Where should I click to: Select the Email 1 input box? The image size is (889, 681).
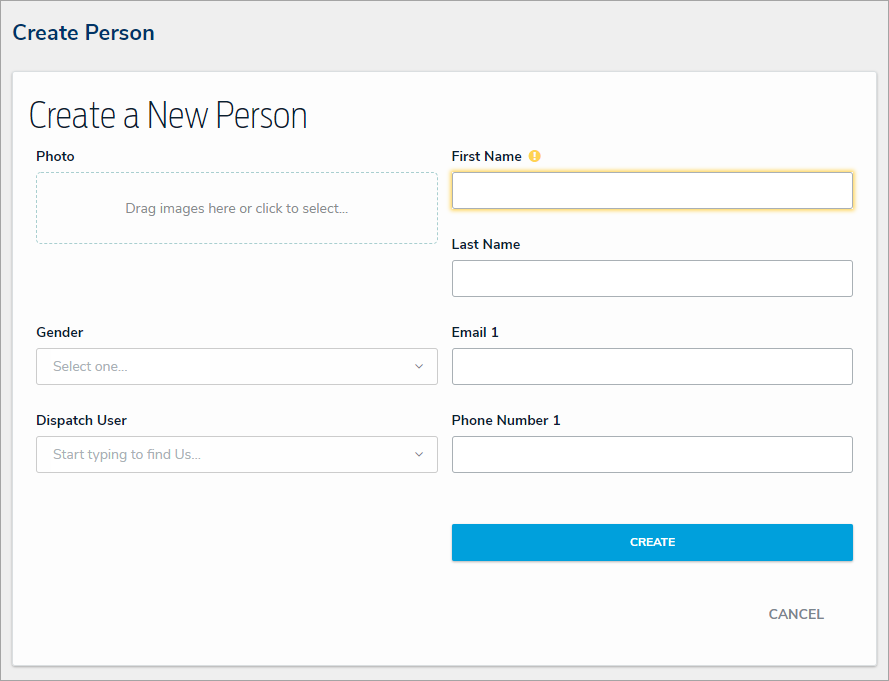[x=652, y=367]
